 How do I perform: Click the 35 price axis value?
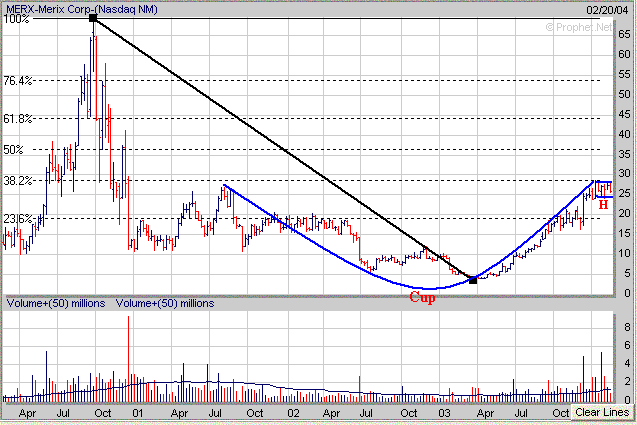624,154
